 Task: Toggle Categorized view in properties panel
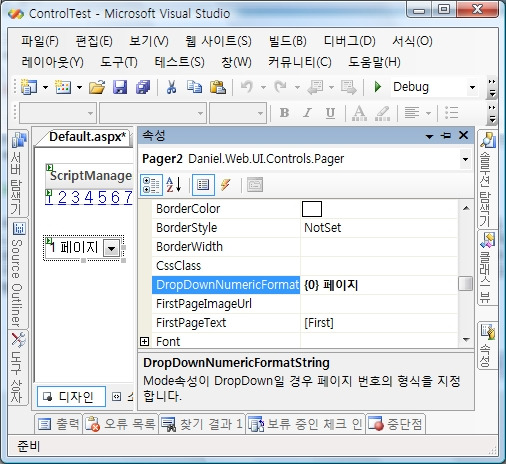click(x=151, y=185)
